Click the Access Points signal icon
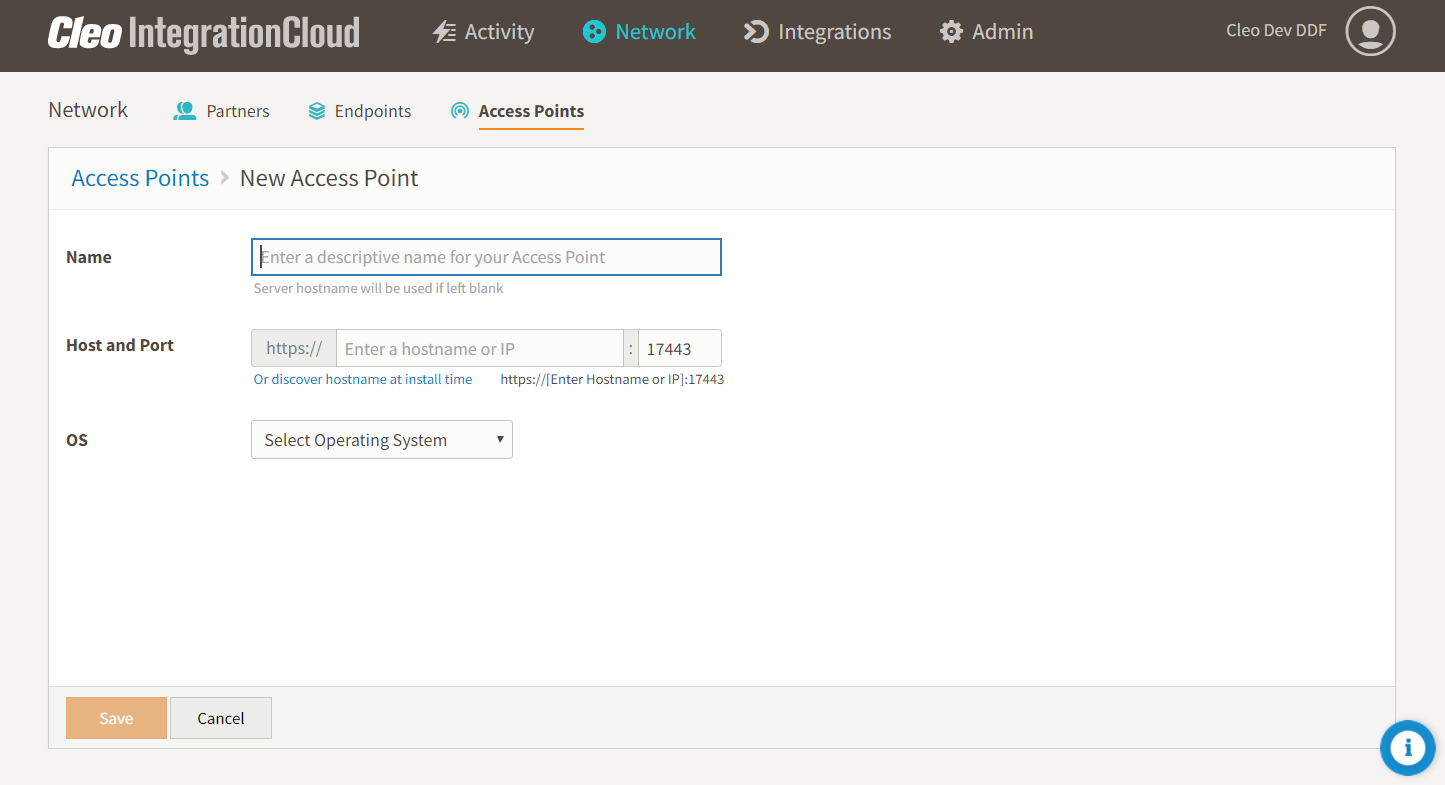Screen dimensions: 1445x785 (x=460, y=111)
